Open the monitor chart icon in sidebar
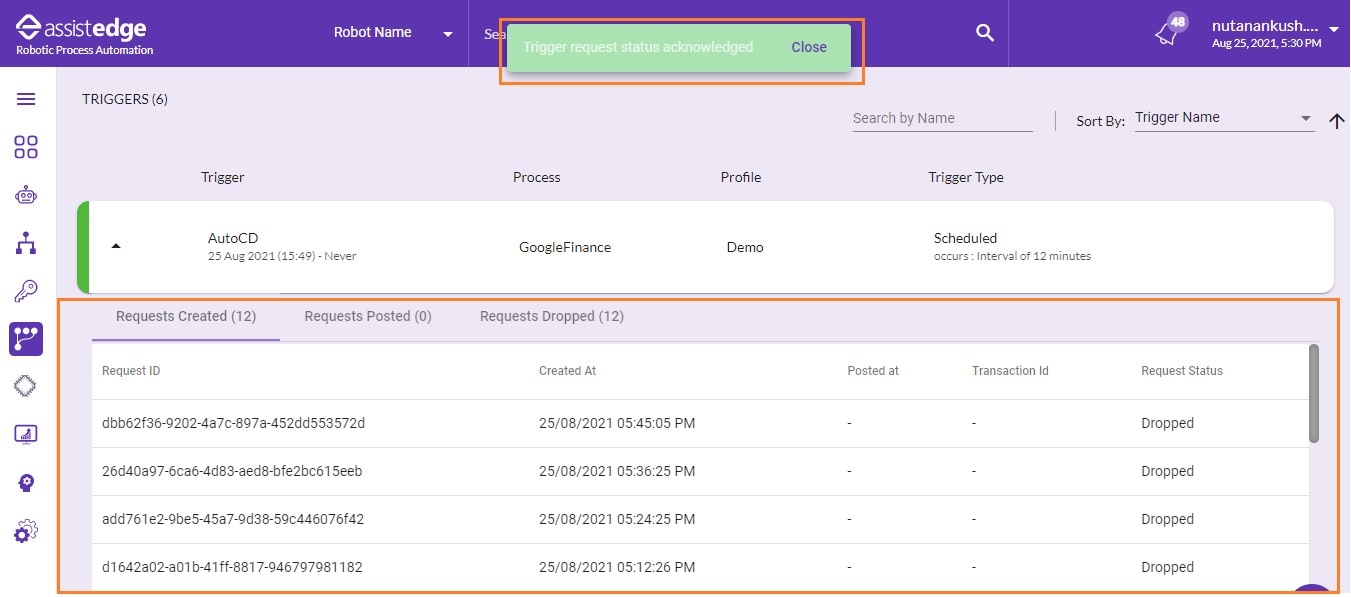This screenshot has height=597, width=1351. pyautogui.click(x=26, y=434)
